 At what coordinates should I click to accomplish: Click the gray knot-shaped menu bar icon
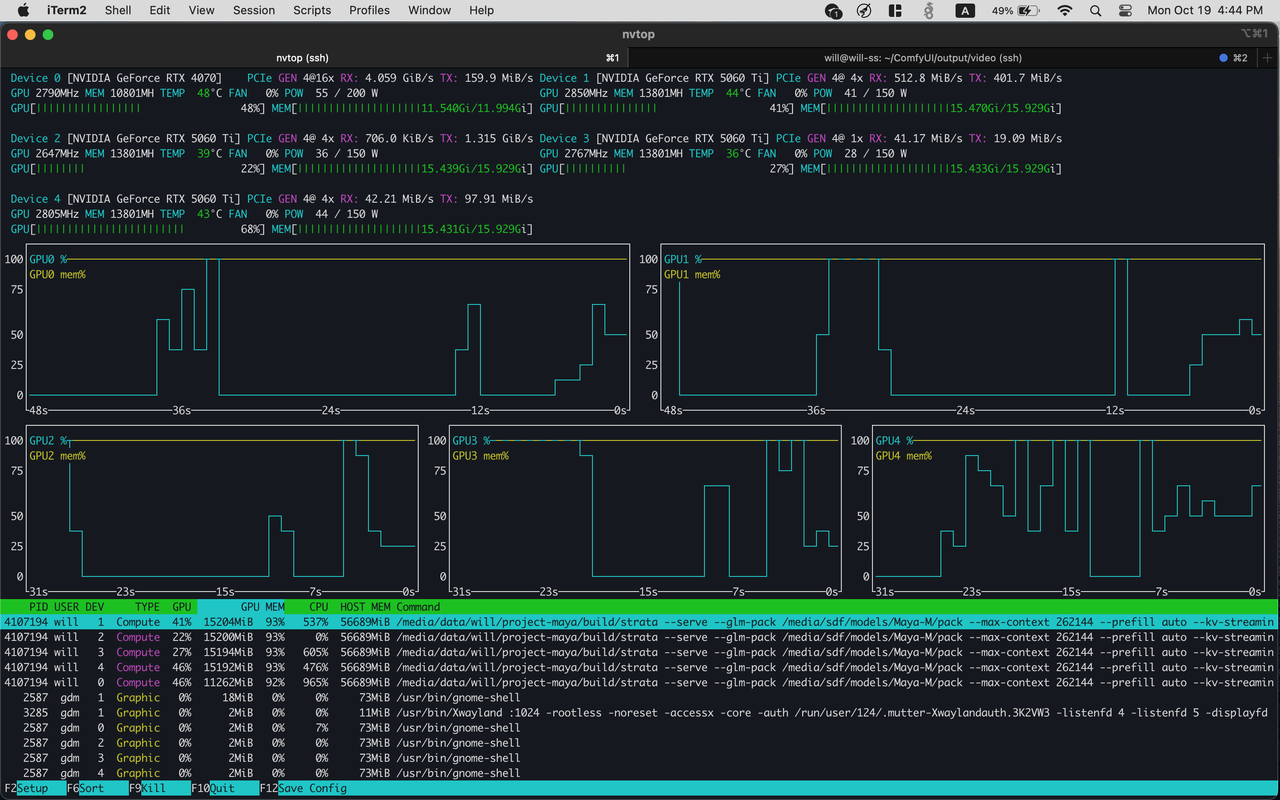point(929,10)
